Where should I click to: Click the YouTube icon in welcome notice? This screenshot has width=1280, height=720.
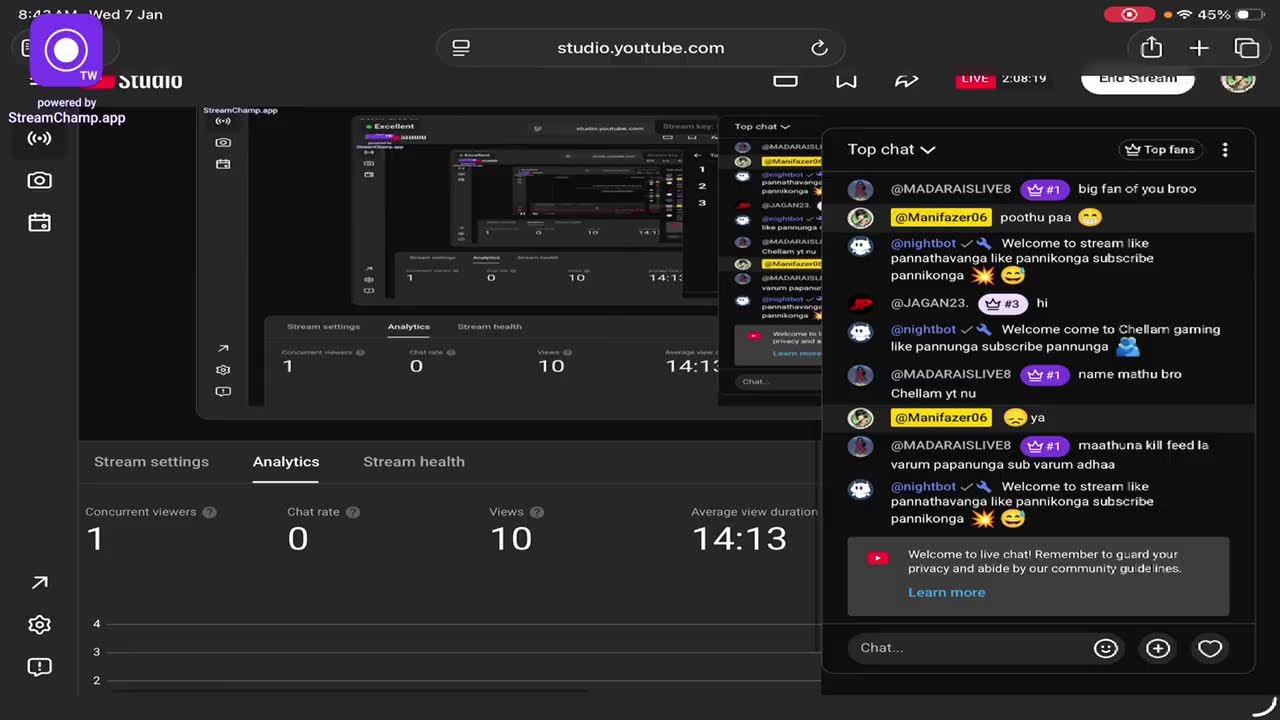[878, 558]
